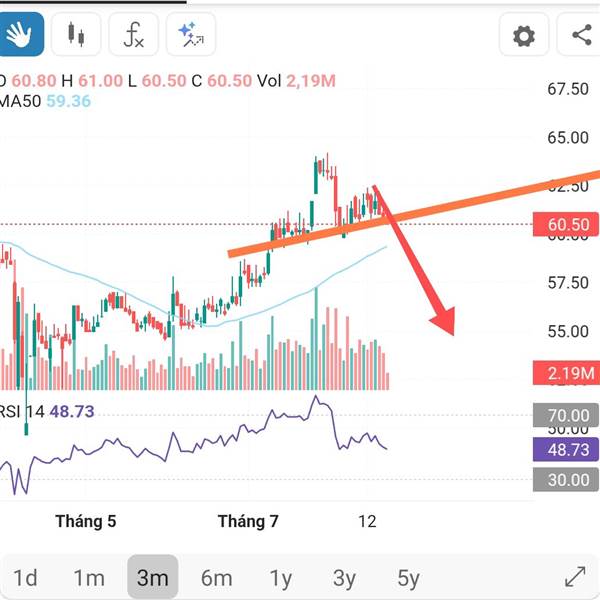Select the 3m timeframe
Image resolution: width=600 pixels, height=600 pixels.
coord(153,577)
